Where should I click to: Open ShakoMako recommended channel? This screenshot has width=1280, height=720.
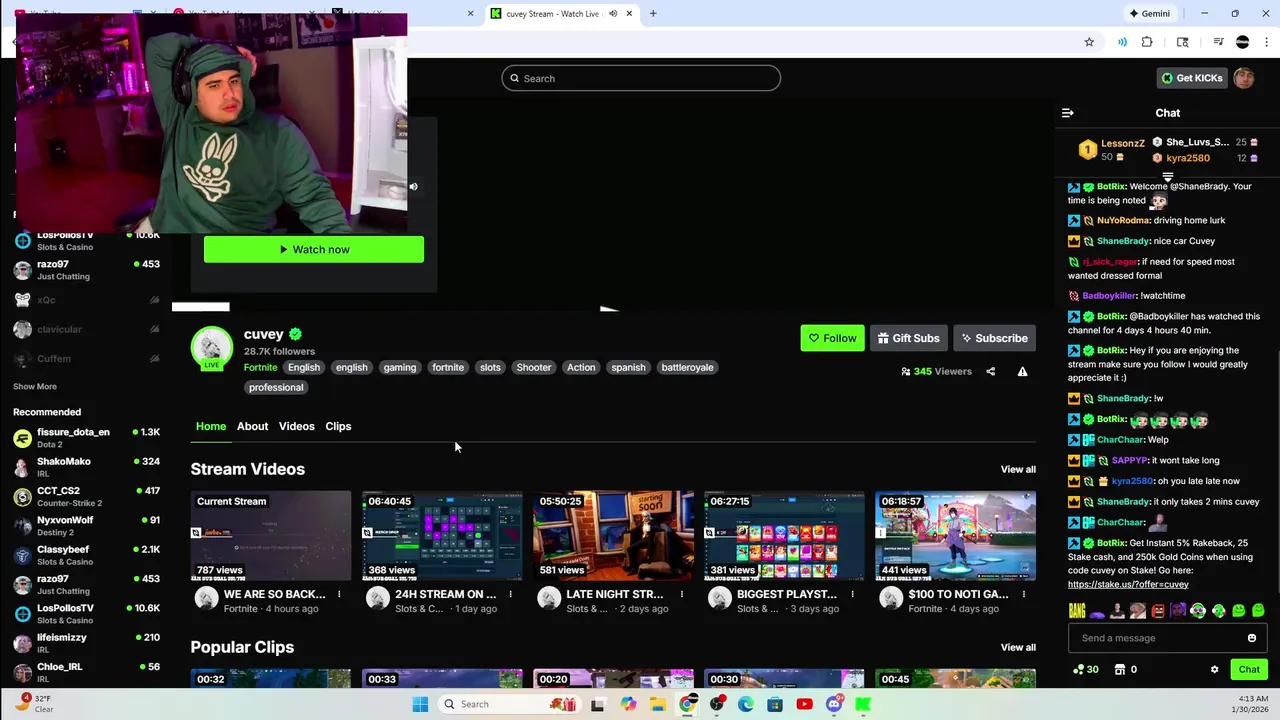86,467
